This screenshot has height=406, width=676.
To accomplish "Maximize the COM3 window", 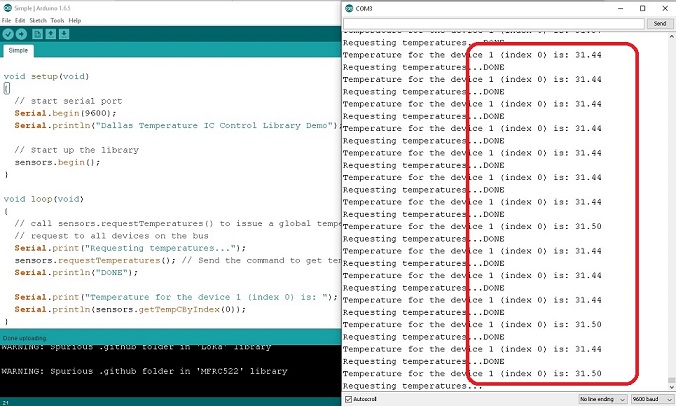I will pos(642,8).
